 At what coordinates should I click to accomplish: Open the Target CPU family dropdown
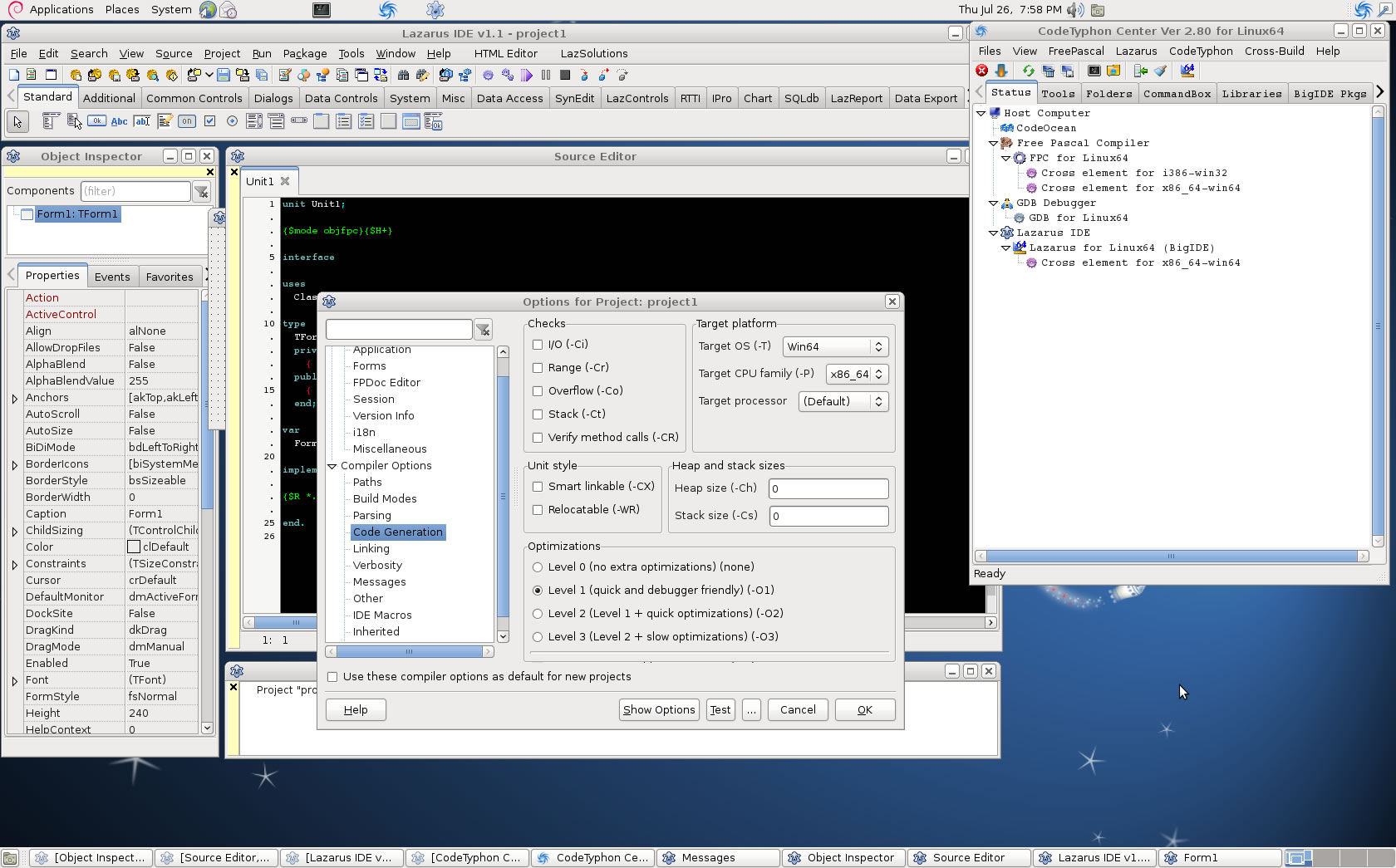858,374
